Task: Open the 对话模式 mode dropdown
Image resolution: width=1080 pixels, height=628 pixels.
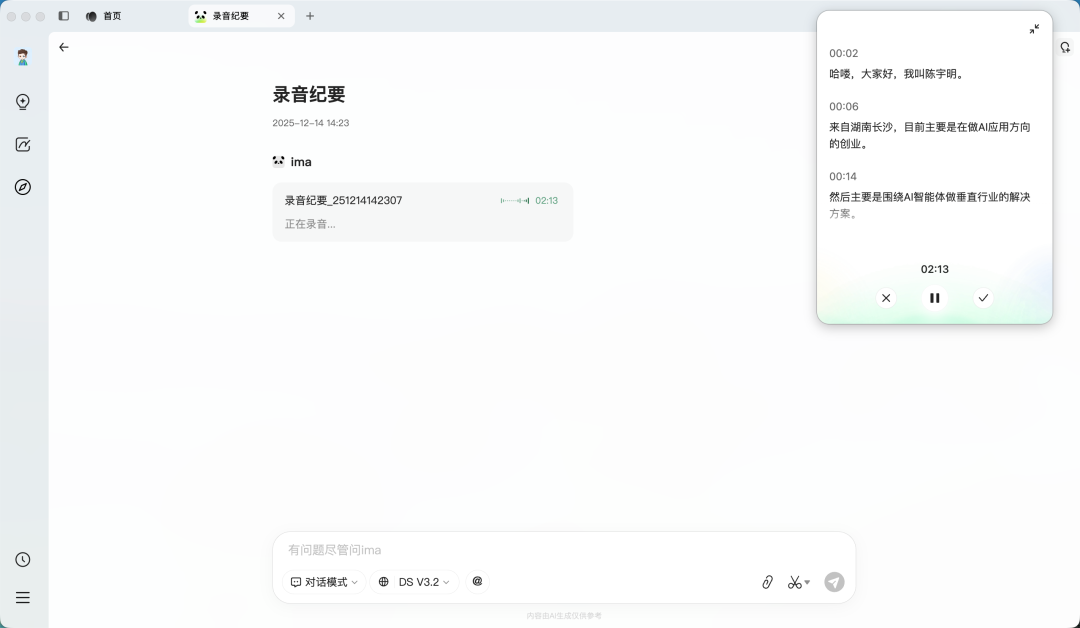Action: pyautogui.click(x=322, y=581)
